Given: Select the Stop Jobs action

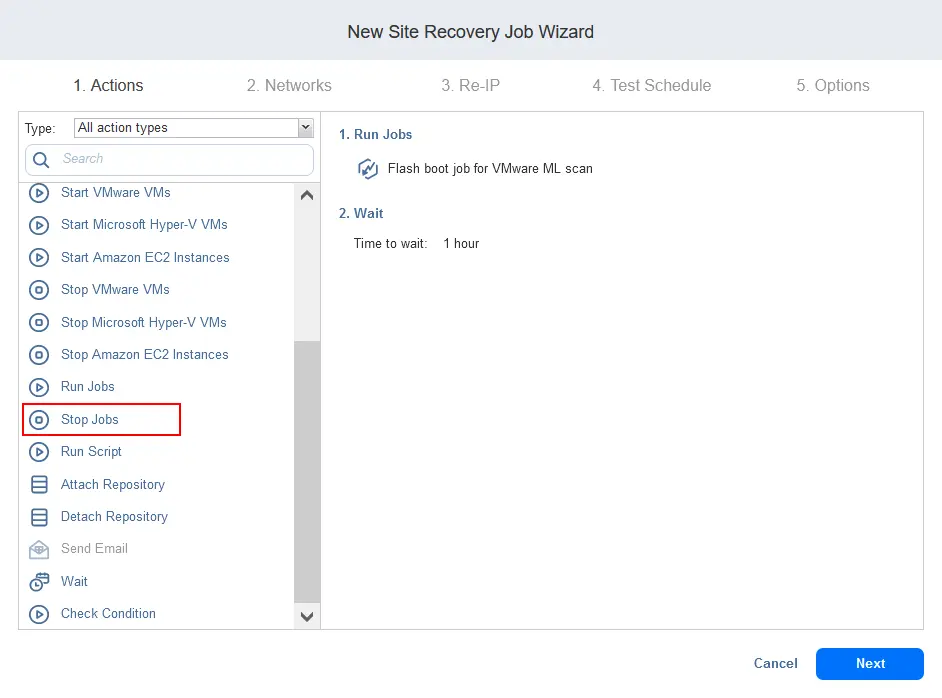Looking at the screenshot, I should (x=90, y=420).
